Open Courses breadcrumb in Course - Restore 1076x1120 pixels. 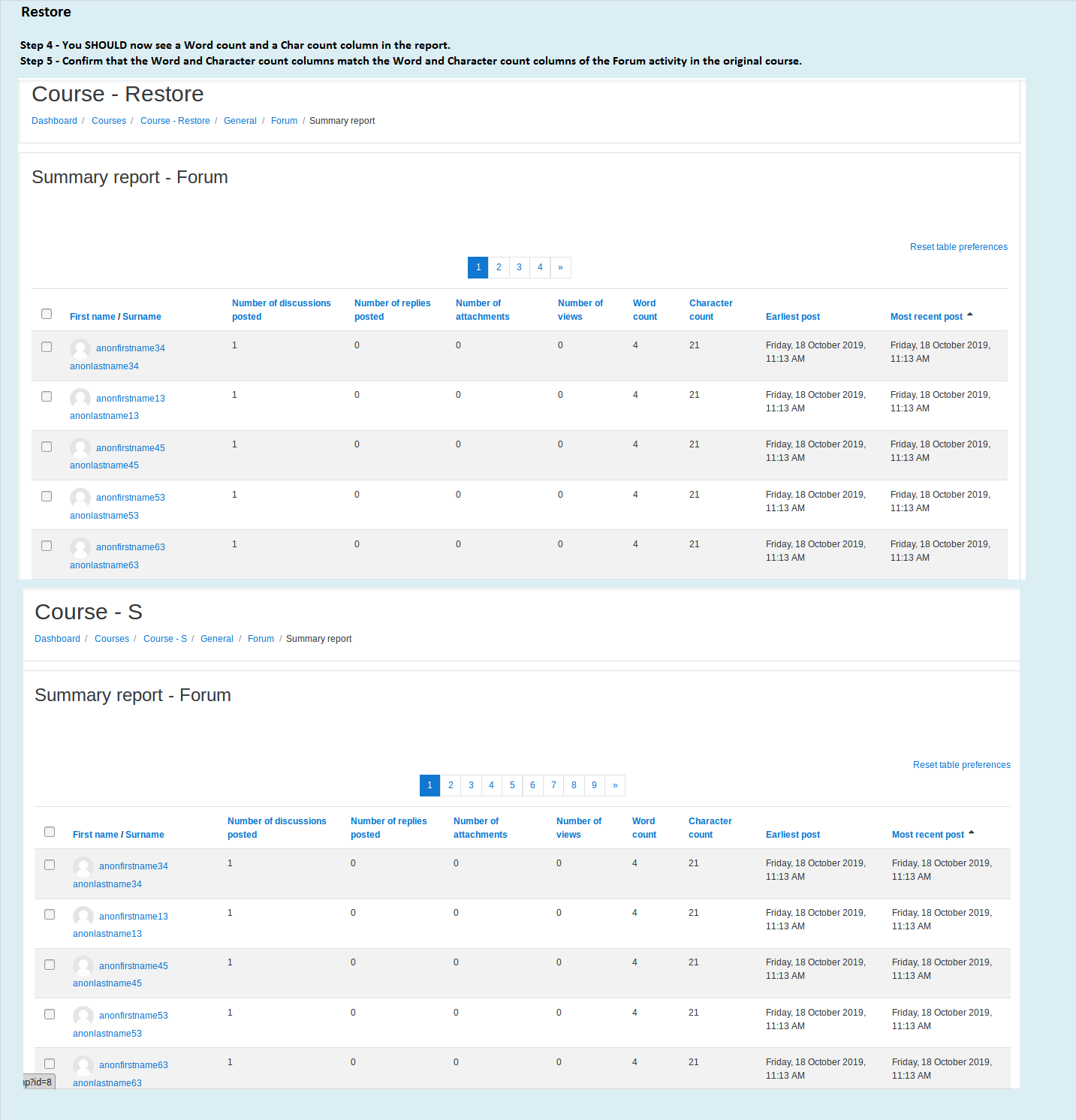[x=109, y=121]
